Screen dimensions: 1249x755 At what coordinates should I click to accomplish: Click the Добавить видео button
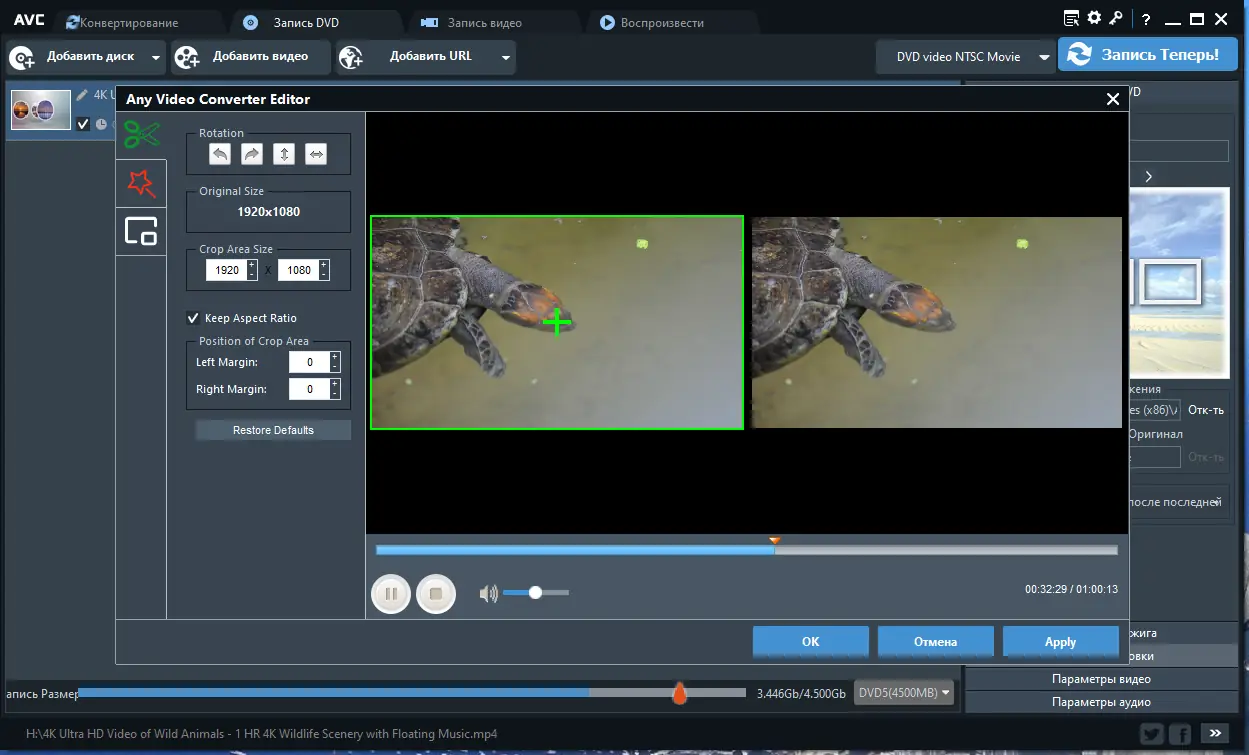point(250,57)
